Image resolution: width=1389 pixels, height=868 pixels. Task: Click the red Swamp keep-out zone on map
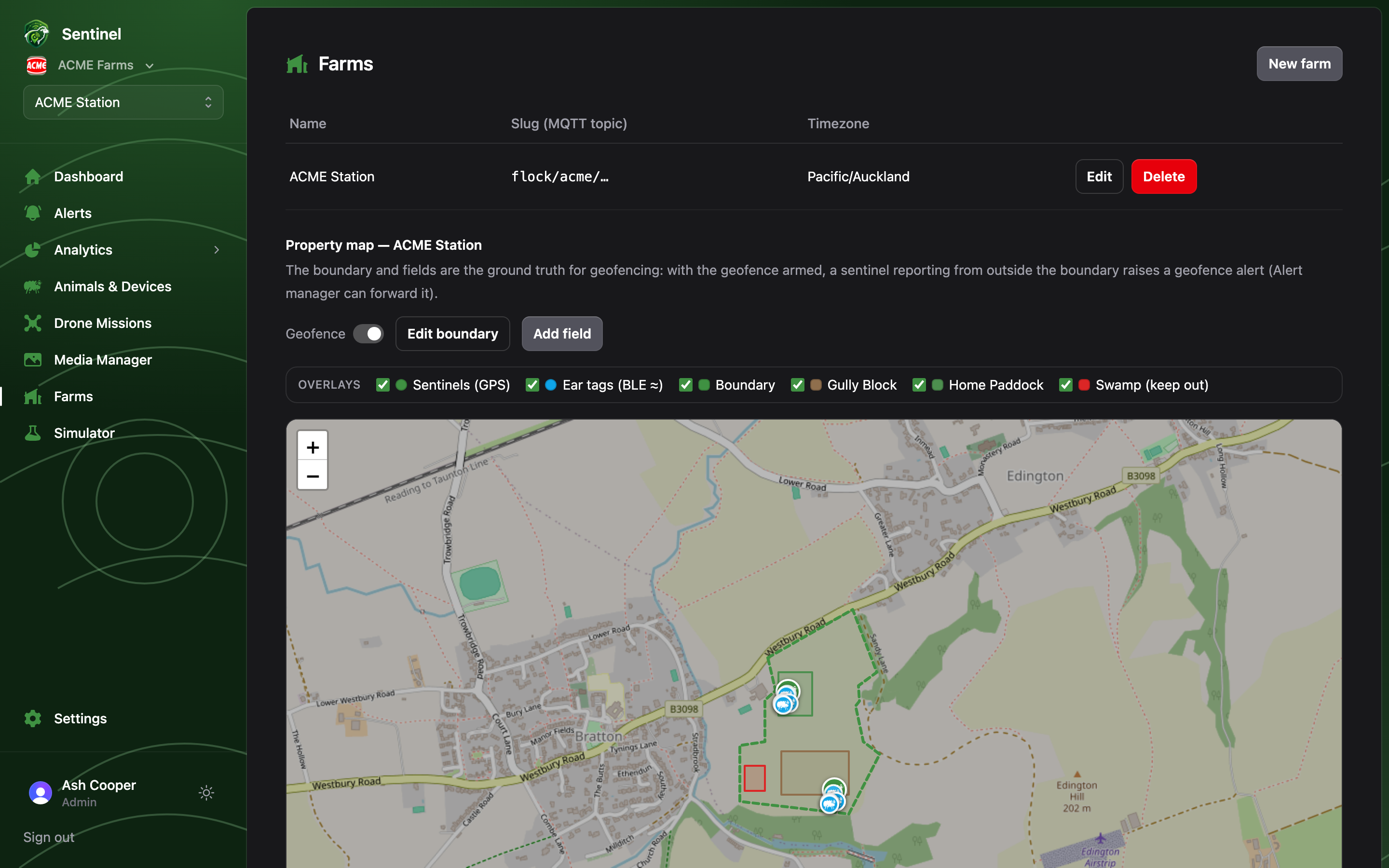(x=755, y=778)
